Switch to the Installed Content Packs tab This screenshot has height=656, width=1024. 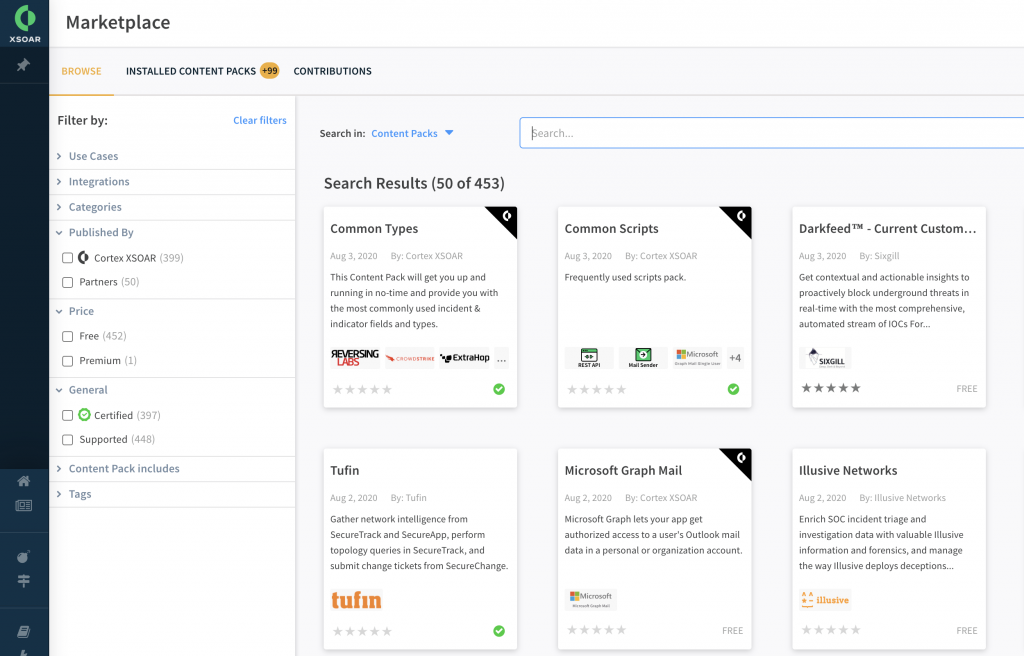point(190,71)
